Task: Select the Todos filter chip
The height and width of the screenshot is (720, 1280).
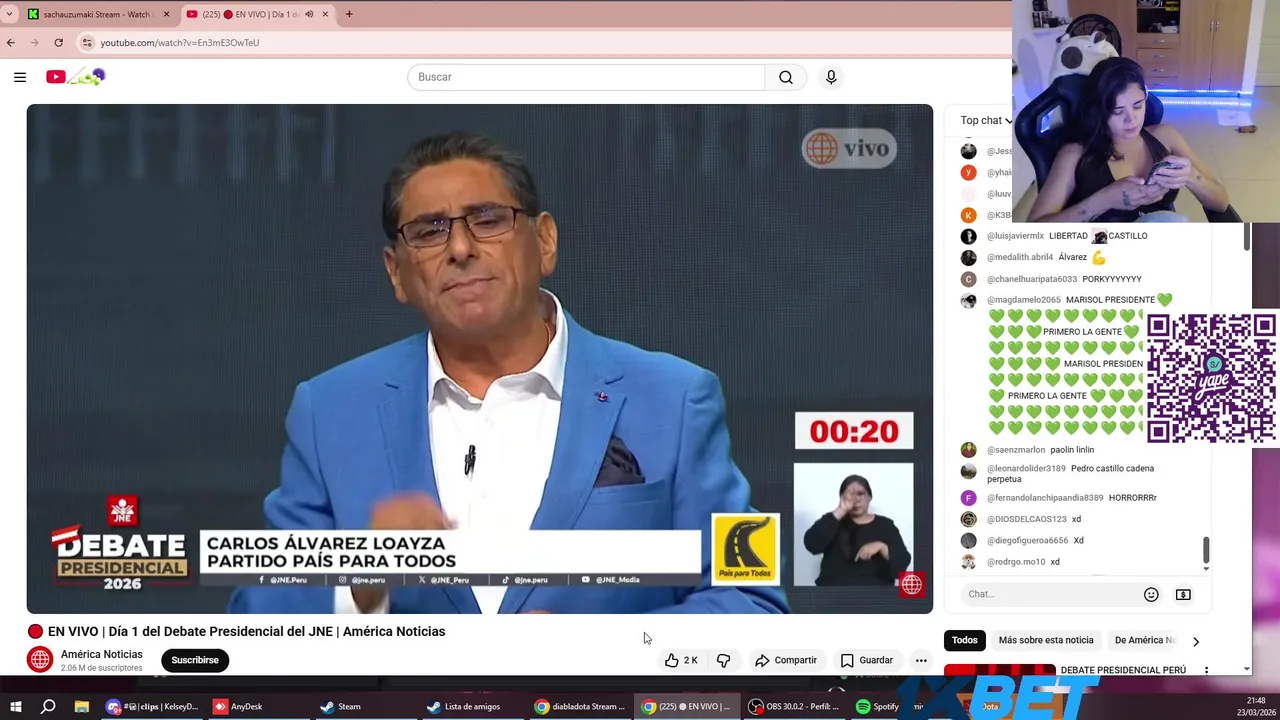Action: (965, 640)
